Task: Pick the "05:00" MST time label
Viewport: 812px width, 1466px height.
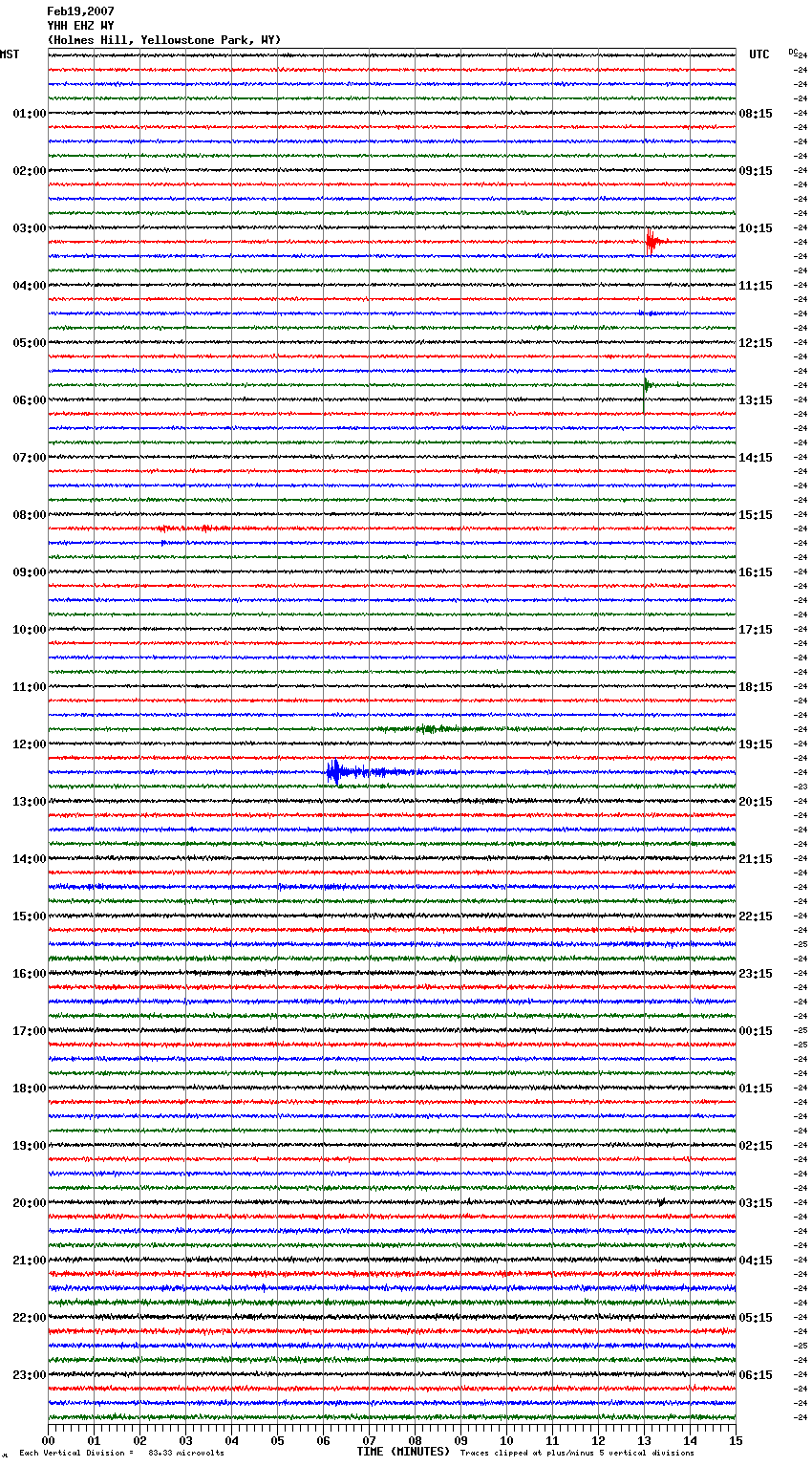Action: coord(30,343)
